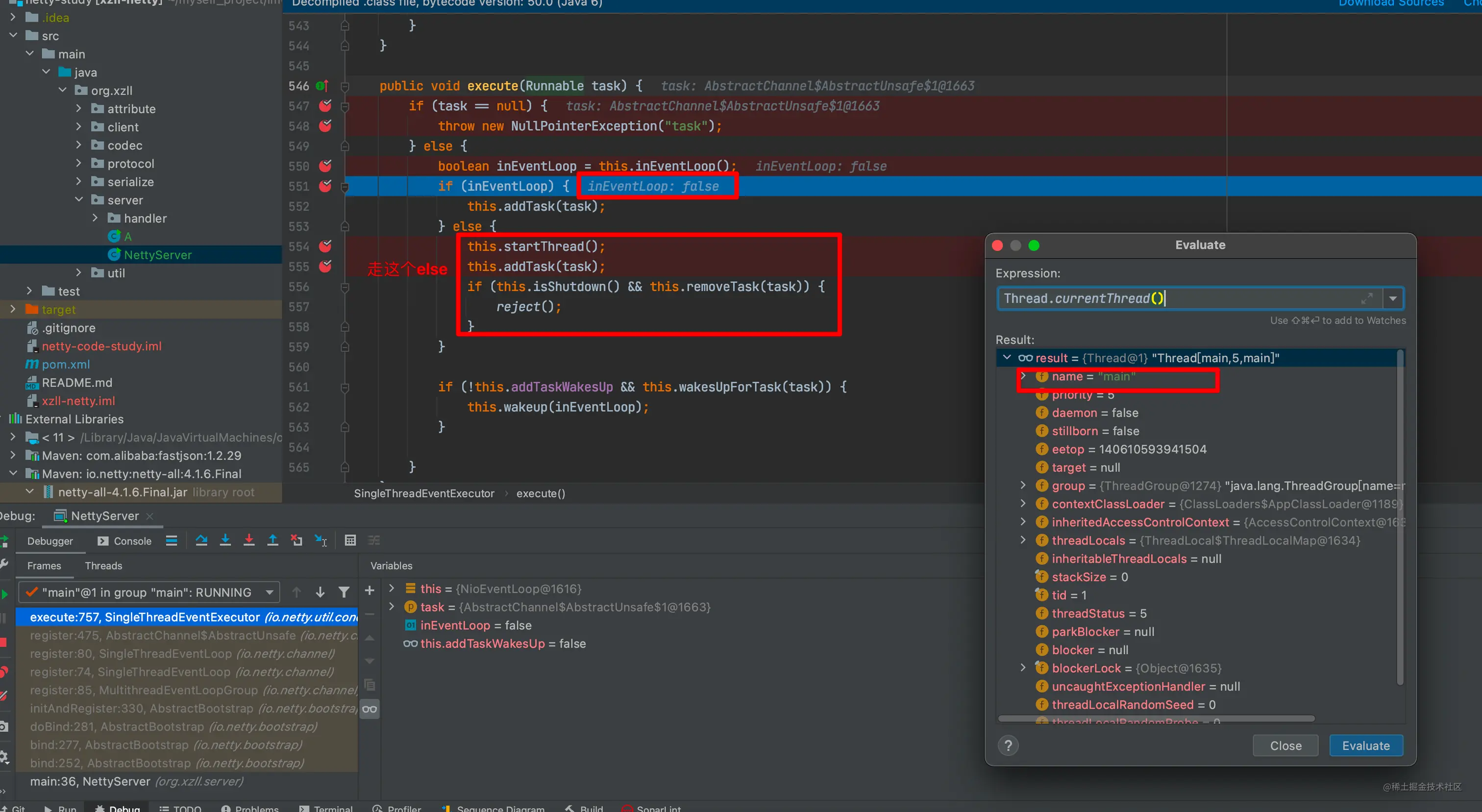Screen dimensions: 1482x812
Task: Click the Evaluate button
Action: pos(1366,746)
